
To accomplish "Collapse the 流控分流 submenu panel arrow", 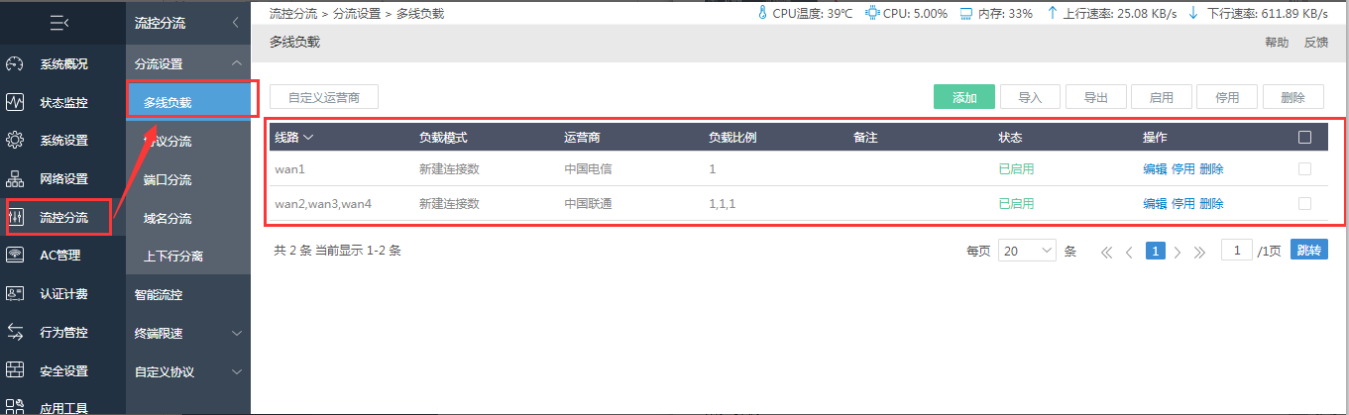I will [234, 22].
